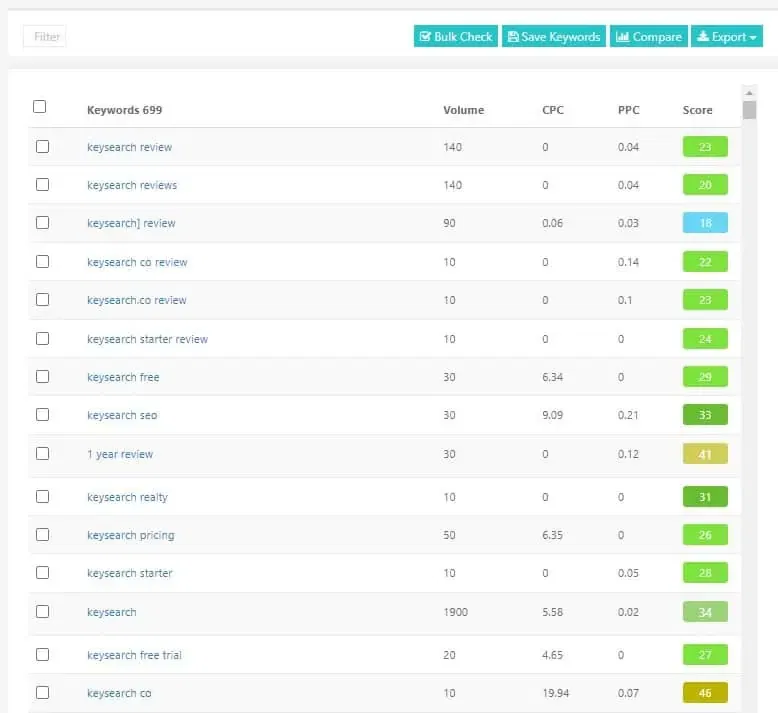Toggle the select-all keywords checkbox

40,107
